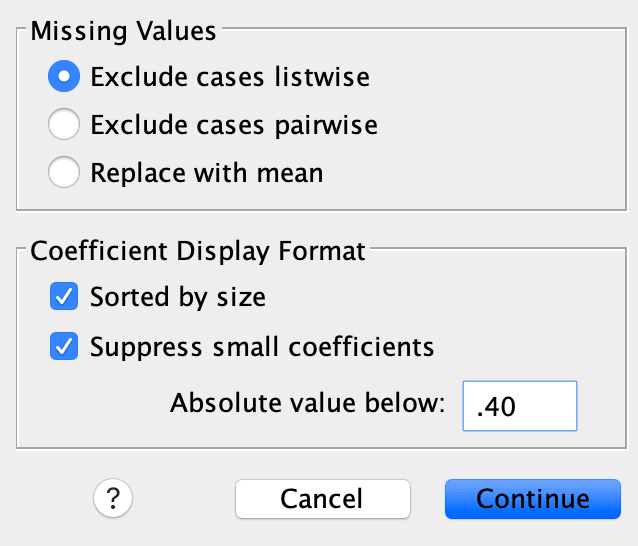Click into the Absolute value below field
638x546 pixels.
pos(520,406)
